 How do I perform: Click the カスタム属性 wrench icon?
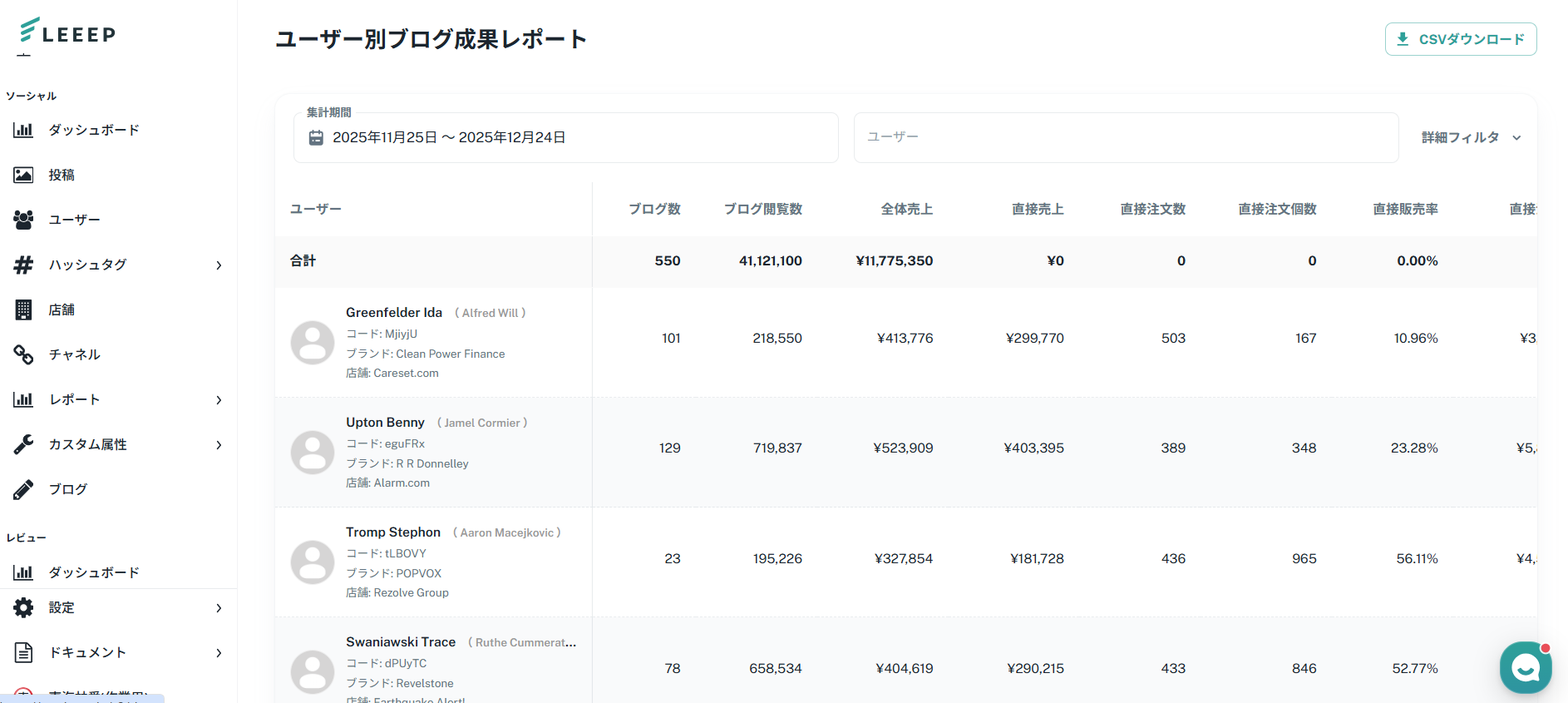[x=23, y=444]
